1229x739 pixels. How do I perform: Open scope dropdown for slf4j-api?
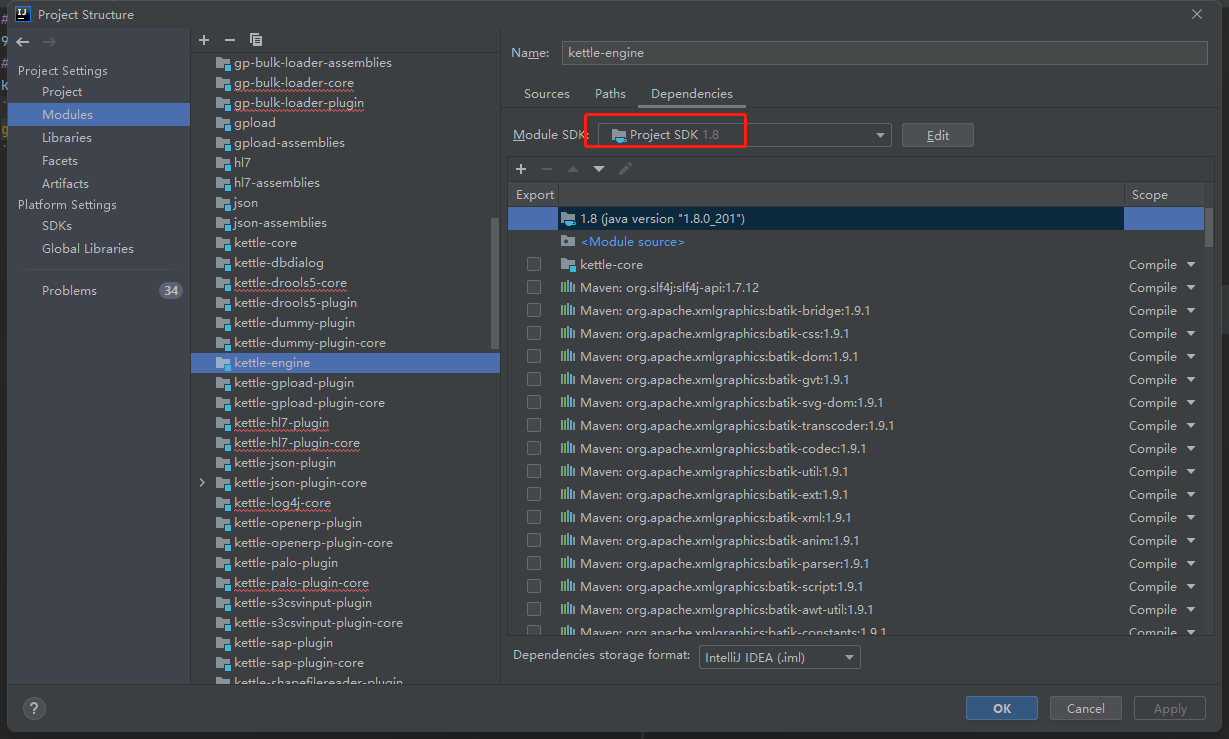pyautogui.click(x=1190, y=288)
